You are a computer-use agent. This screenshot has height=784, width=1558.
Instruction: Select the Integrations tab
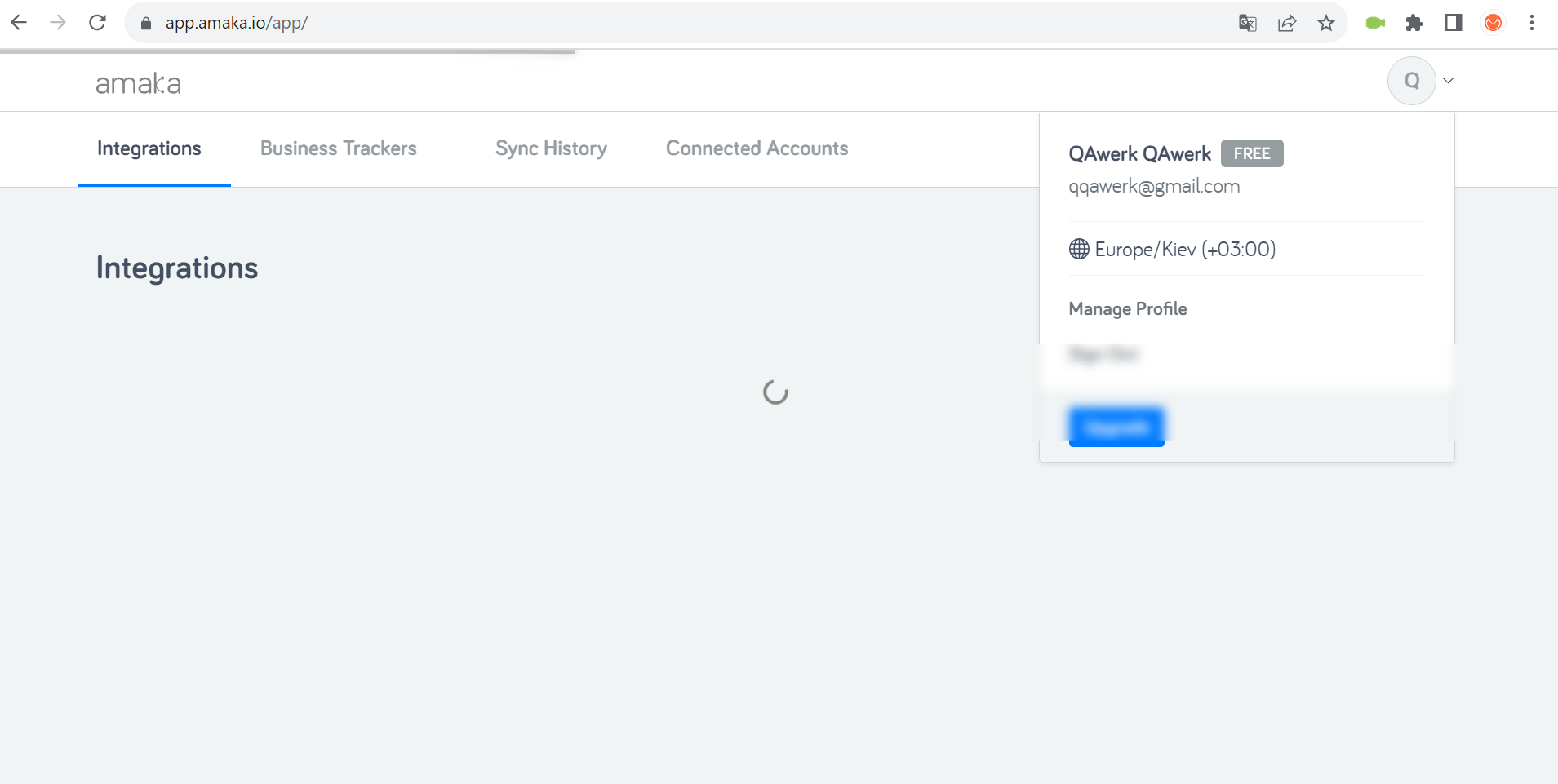click(x=149, y=148)
